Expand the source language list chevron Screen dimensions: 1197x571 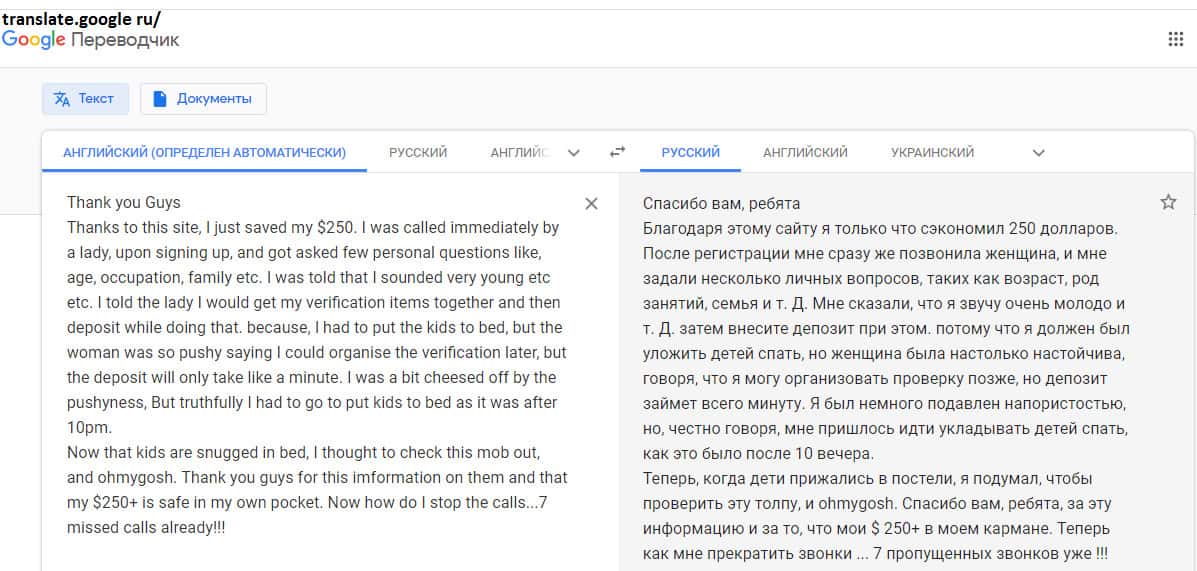pyautogui.click(x=573, y=153)
